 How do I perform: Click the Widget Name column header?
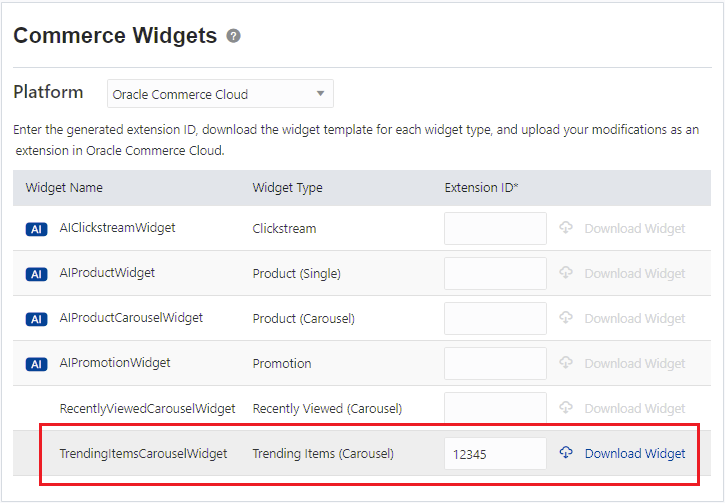pos(64,188)
